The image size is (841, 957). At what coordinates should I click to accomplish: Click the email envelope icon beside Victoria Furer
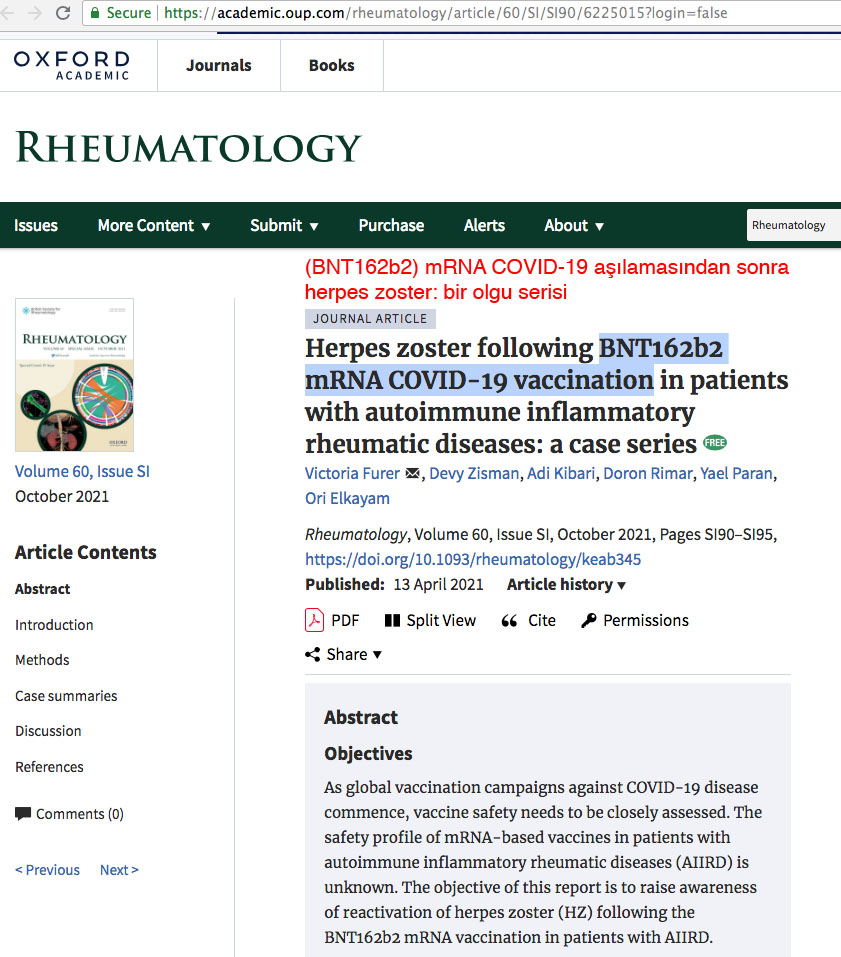tap(413, 473)
